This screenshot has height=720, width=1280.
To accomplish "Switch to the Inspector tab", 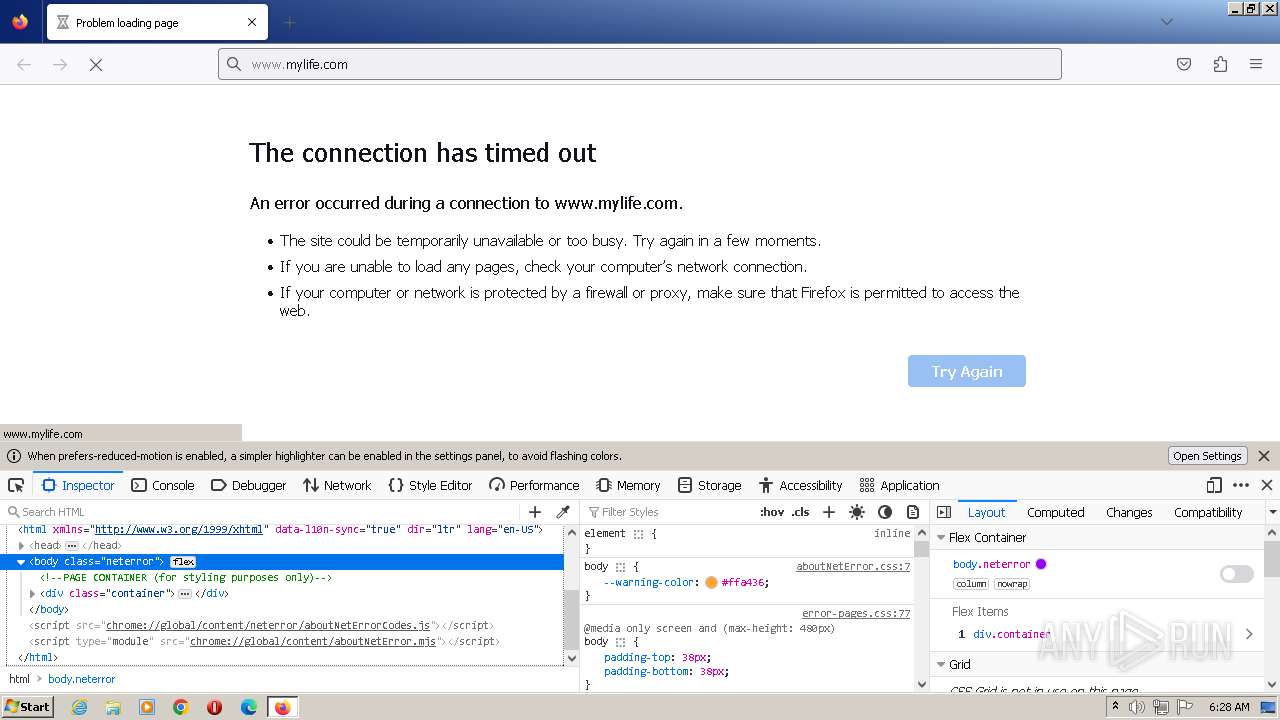I will tap(78, 485).
